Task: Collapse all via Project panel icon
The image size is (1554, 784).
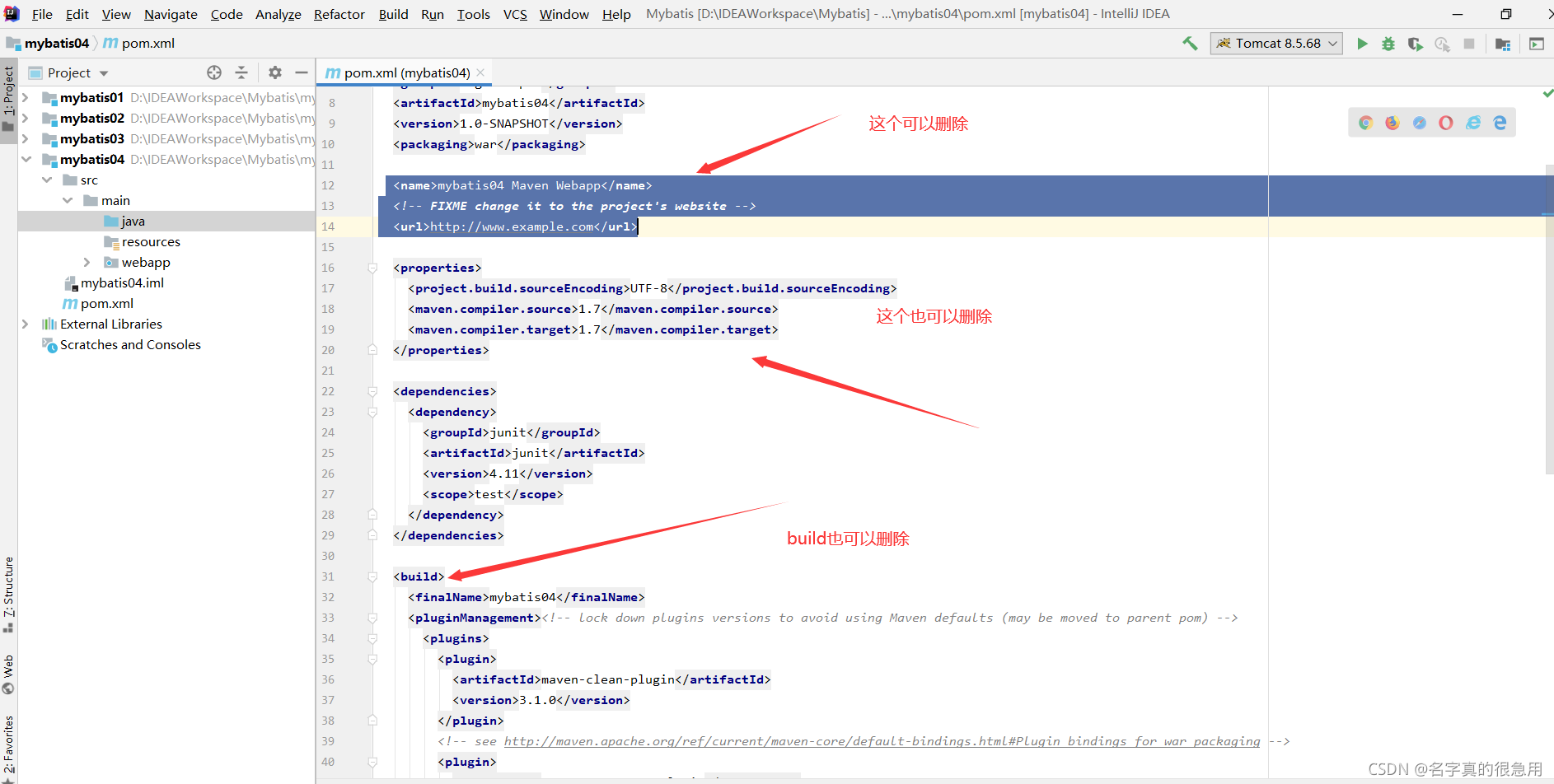Action: (241, 72)
